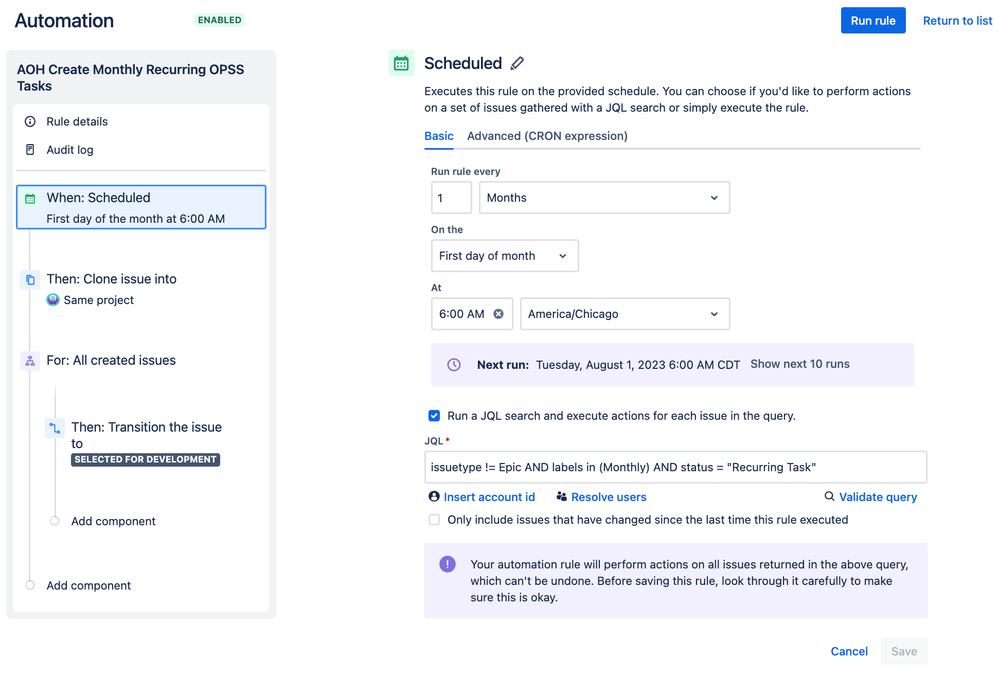Screen dimensions: 999x676
Task: Switch to Advanced (CRON expression) tab
Action: coord(547,136)
